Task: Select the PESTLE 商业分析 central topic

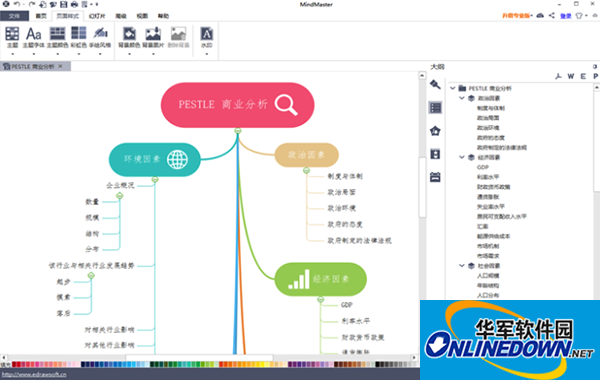Action: coord(238,105)
